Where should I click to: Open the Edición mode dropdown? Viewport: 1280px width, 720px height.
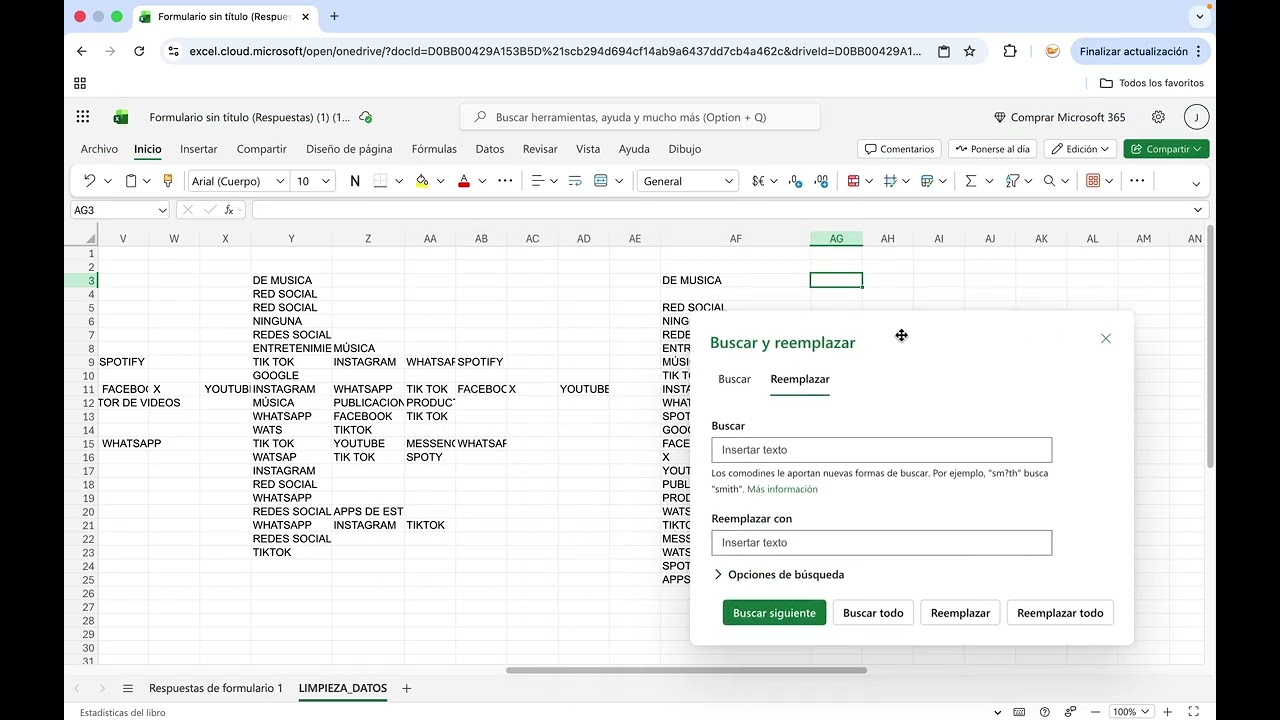pos(1081,149)
